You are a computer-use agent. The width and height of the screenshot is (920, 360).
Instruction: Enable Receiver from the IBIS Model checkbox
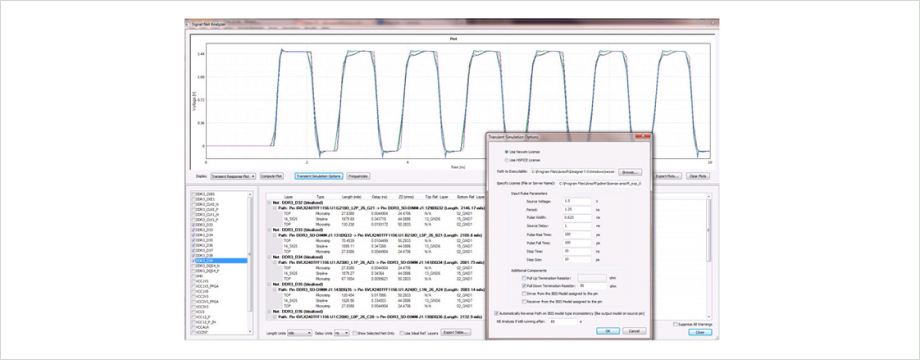point(523,301)
